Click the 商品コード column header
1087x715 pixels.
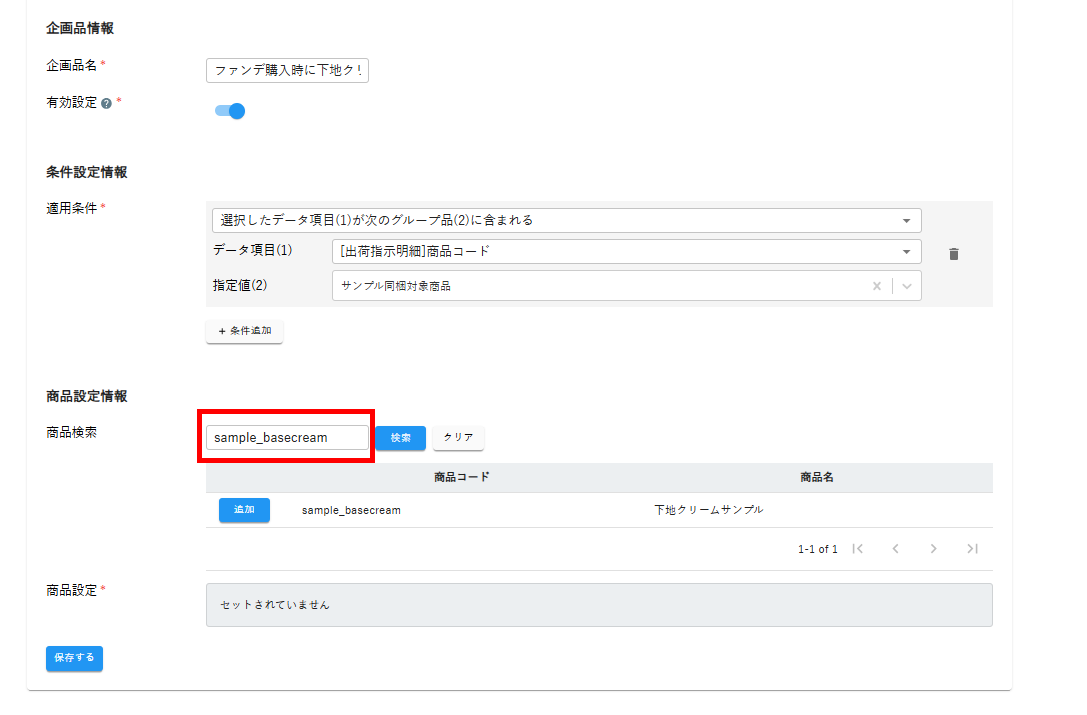(x=461, y=477)
